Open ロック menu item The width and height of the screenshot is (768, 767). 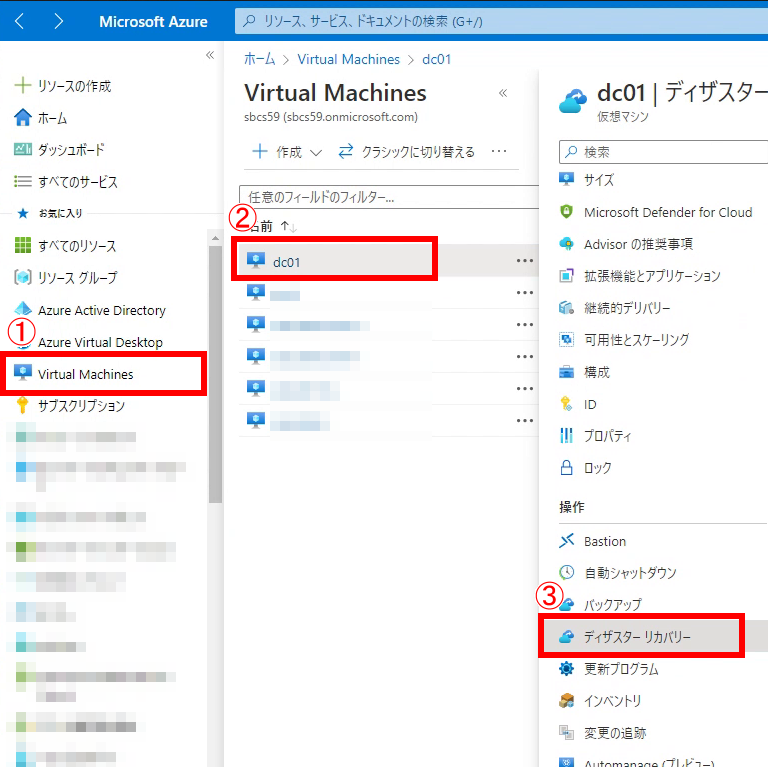click(x=585, y=468)
